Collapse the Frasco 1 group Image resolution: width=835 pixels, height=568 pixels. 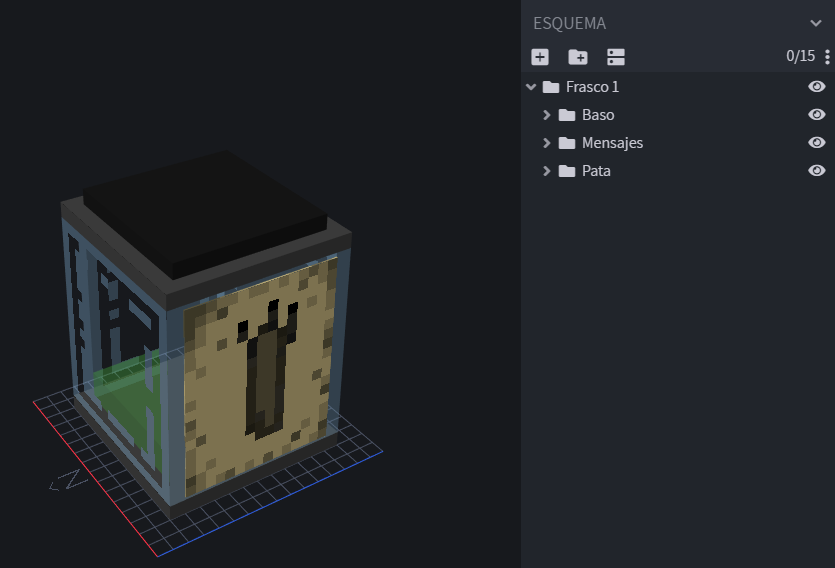(531, 87)
